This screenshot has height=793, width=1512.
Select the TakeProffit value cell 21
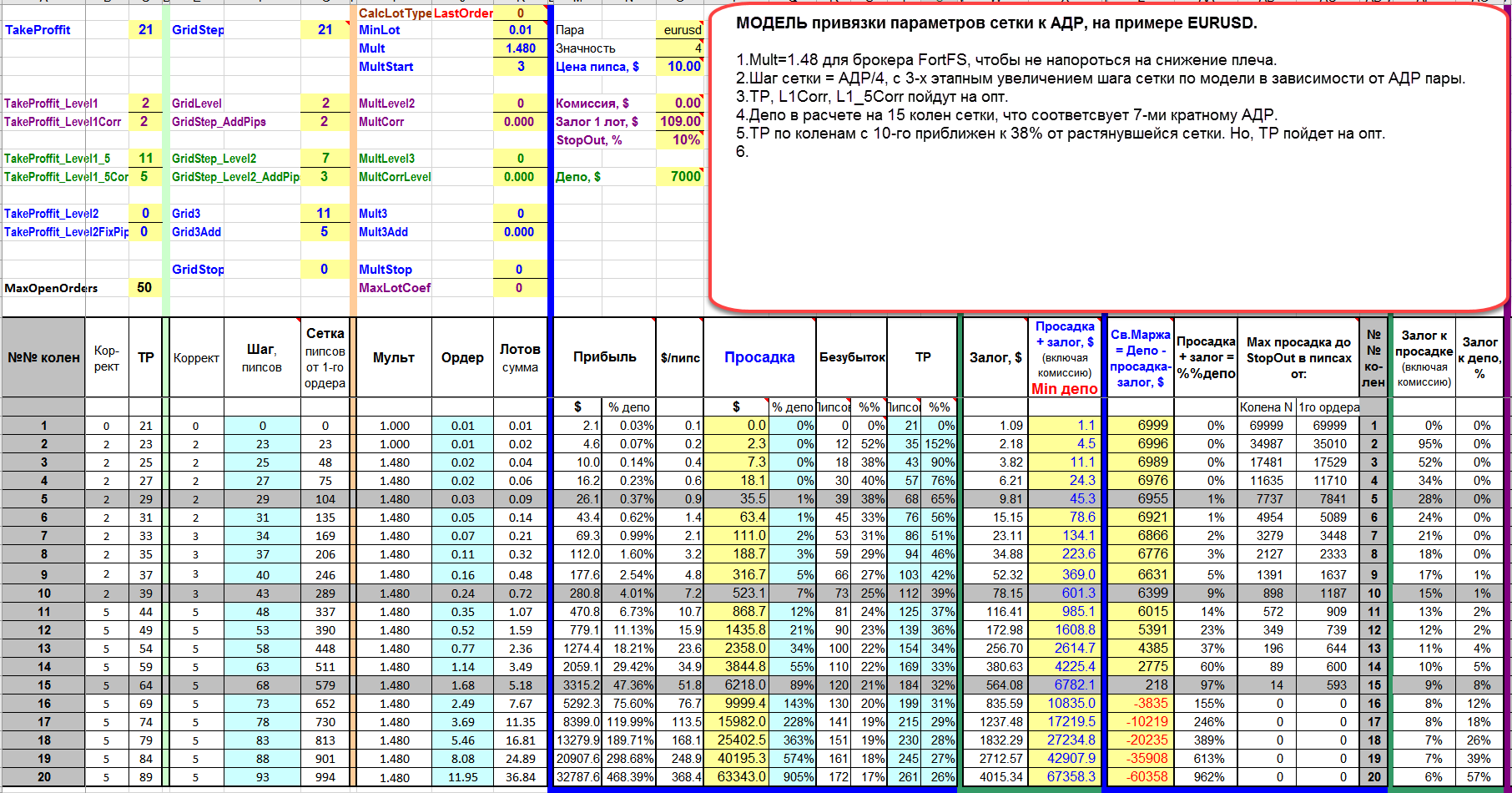point(146,29)
